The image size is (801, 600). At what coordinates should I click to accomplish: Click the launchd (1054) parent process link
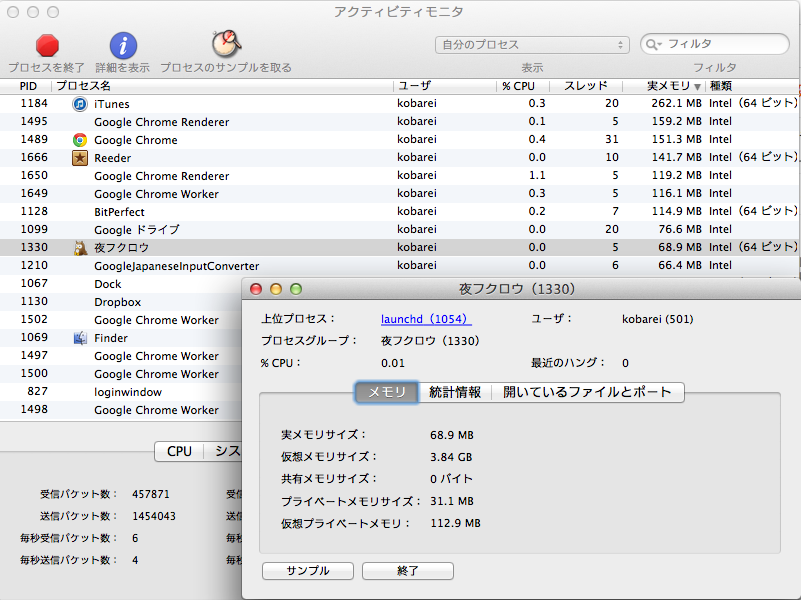click(426, 319)
